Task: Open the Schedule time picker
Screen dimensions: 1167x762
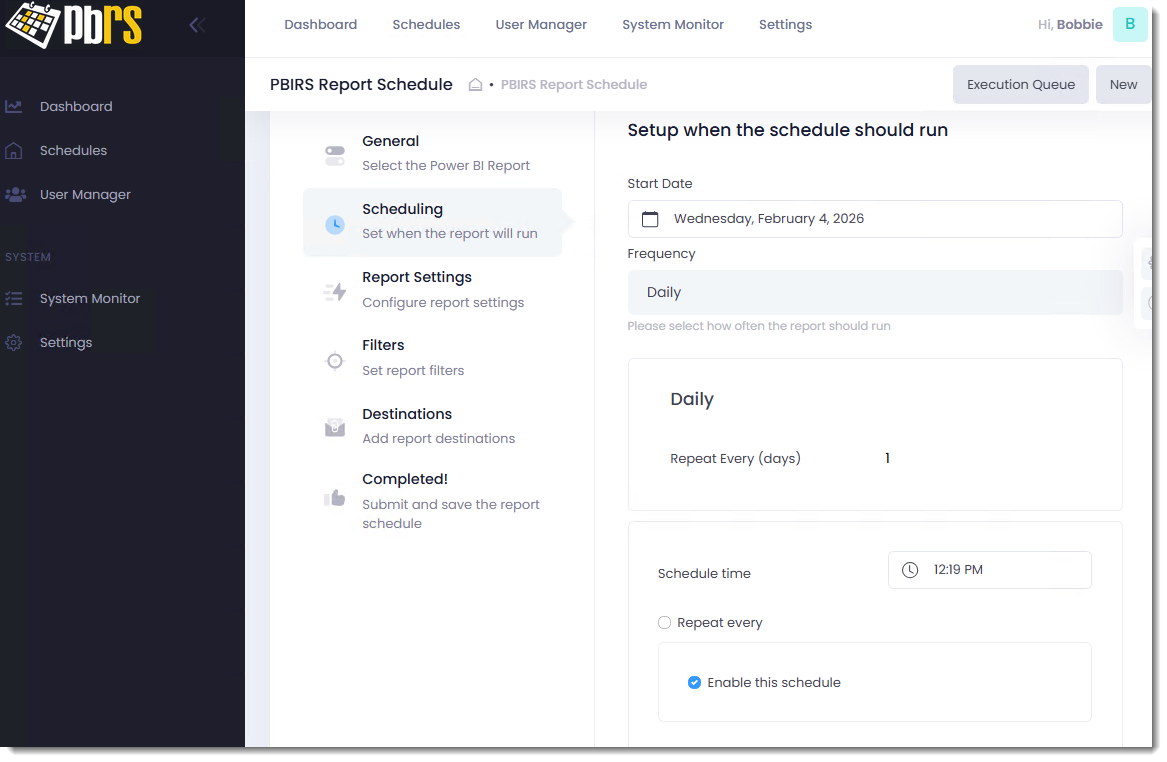Action: 989,570
